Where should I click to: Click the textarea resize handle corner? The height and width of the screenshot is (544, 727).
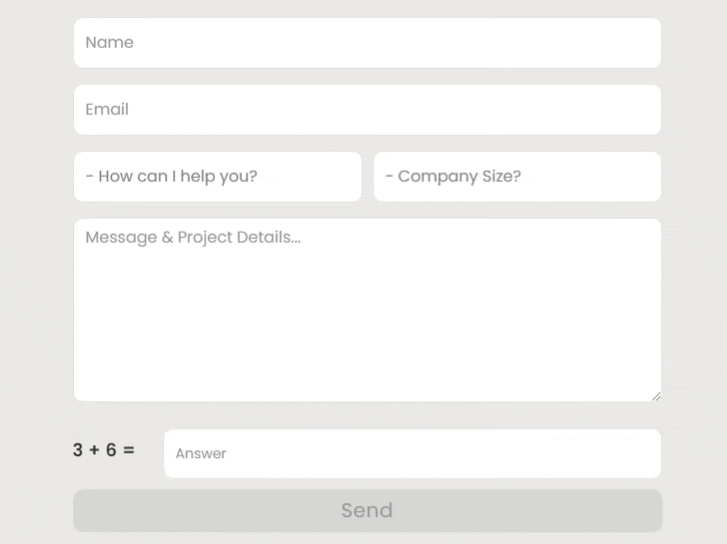coord(656,396)
